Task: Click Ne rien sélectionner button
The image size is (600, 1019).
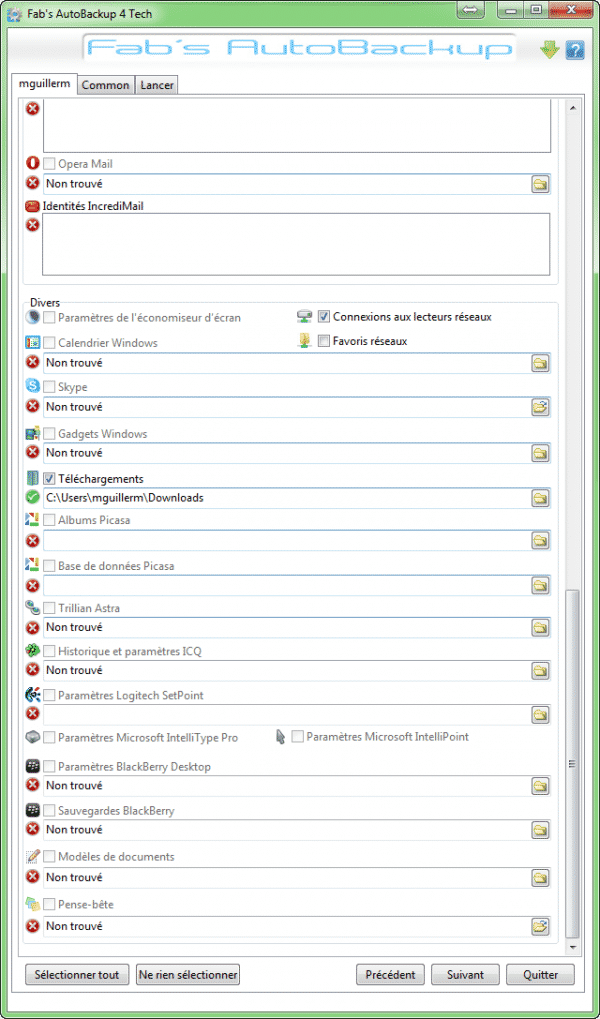Action: (x=188, y=975)
